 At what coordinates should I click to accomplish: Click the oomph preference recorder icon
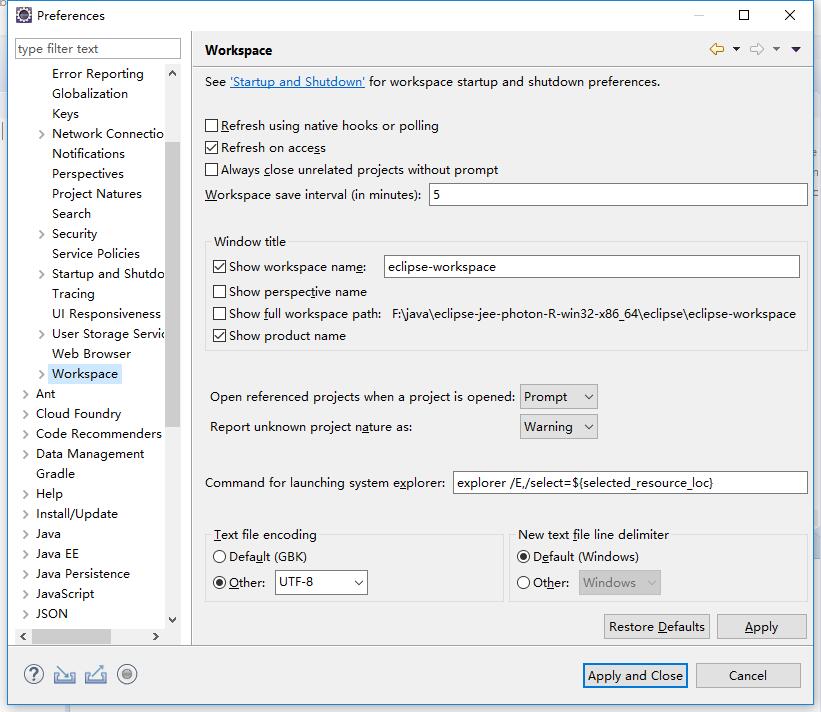tap(127, 674)
